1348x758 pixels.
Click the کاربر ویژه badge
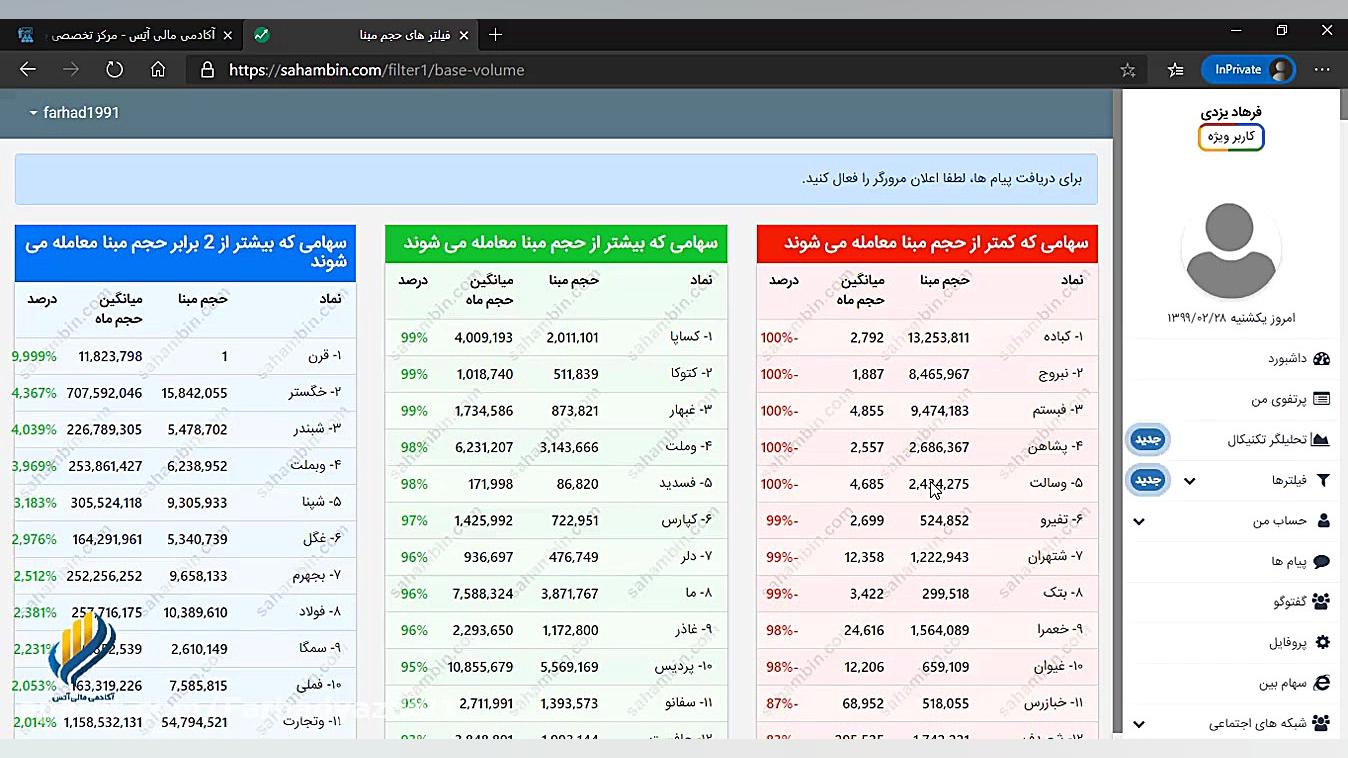pos(1231,137)
